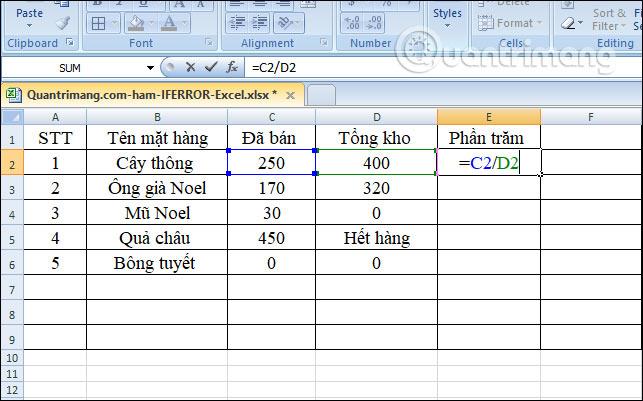Open the Borders button in Font group
643x401 pixels.
(x=98, y=24)
